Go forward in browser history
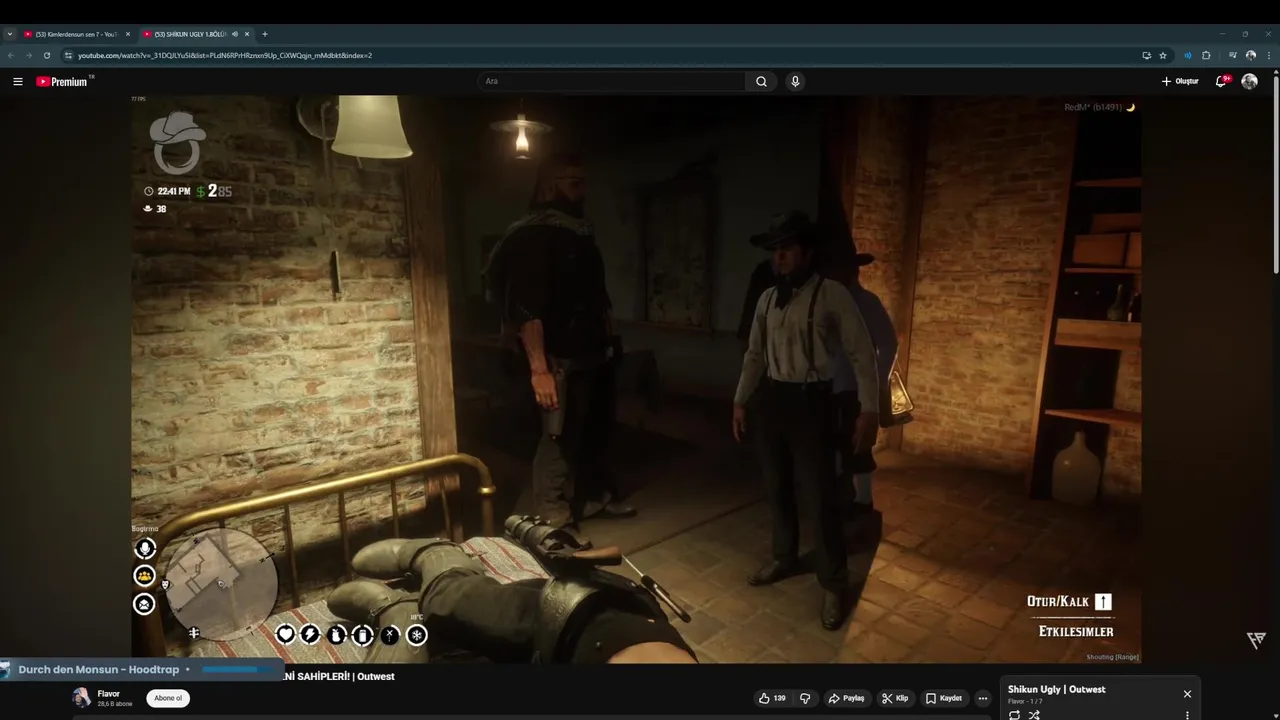This screenshot has width=1280, height=720. tap(29, 55)
